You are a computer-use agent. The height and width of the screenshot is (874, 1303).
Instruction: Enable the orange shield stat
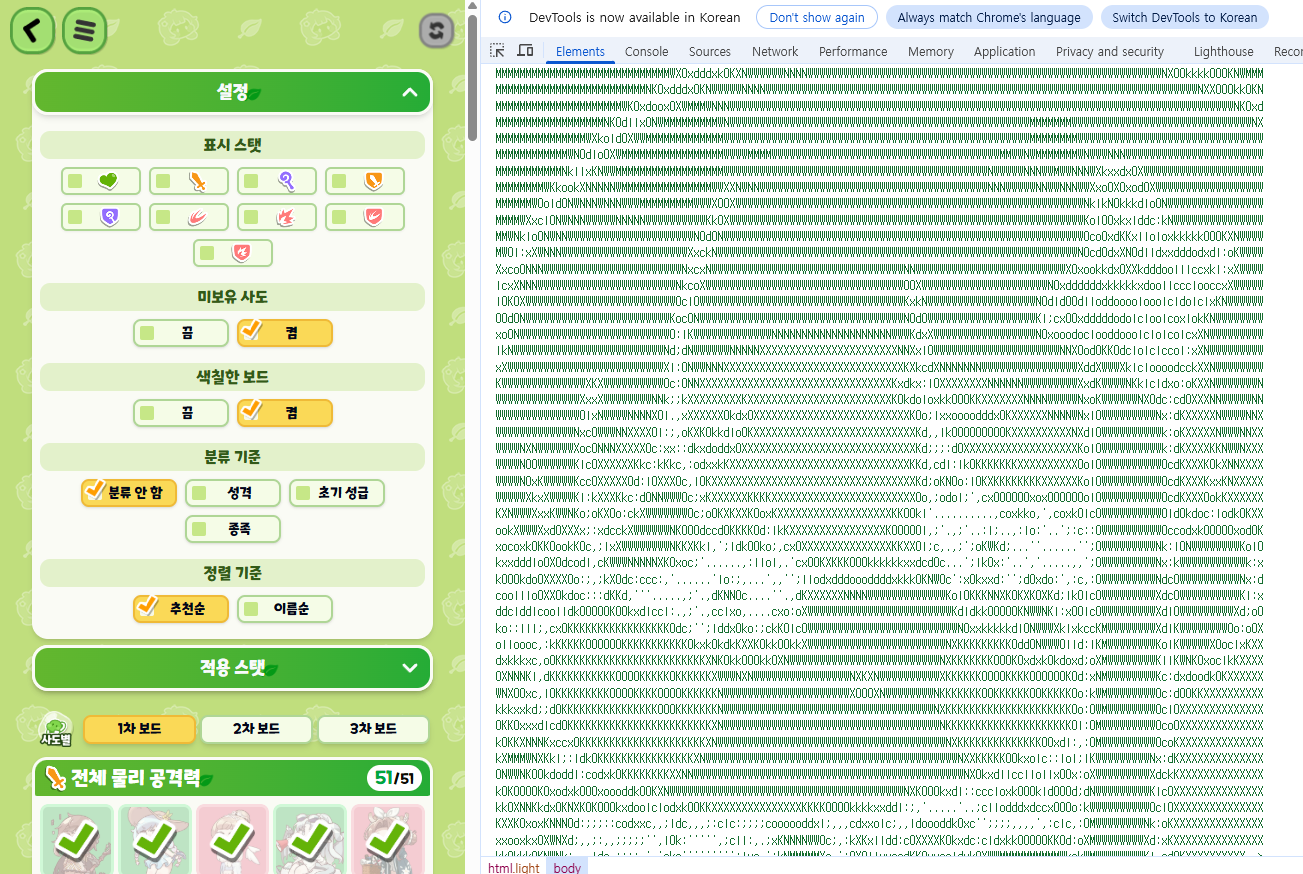pyautogui.click(x=364, y=181)
